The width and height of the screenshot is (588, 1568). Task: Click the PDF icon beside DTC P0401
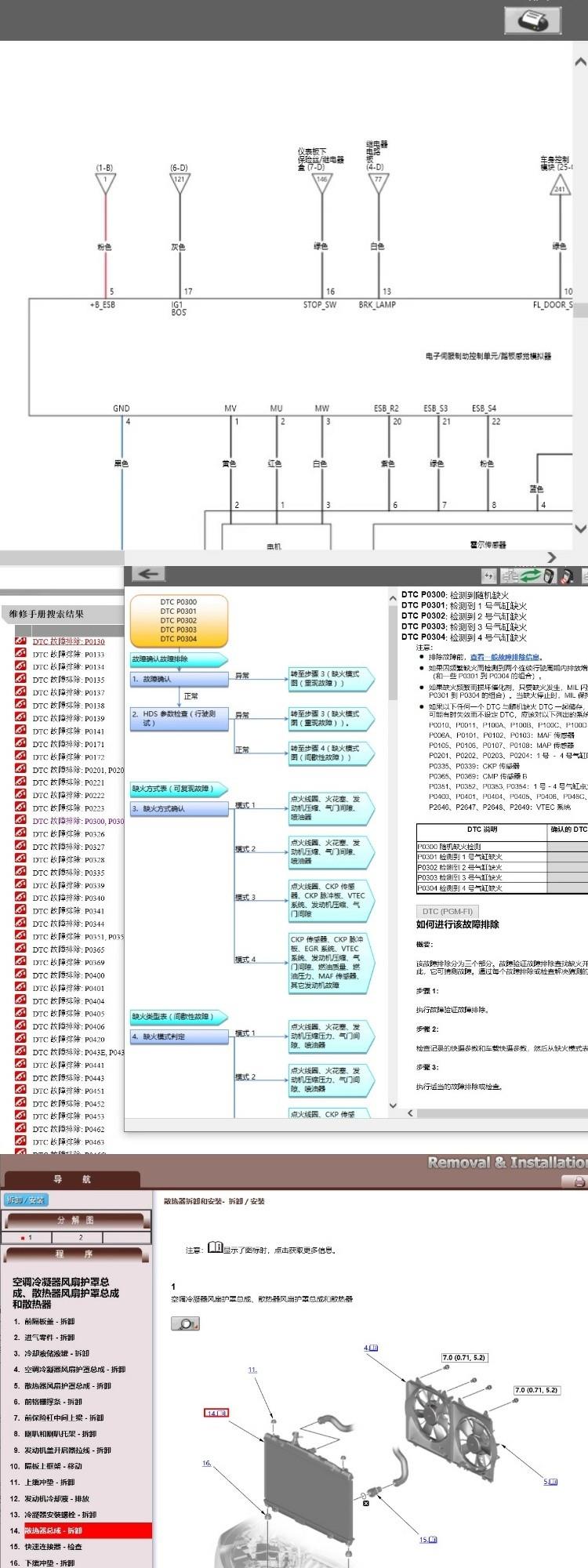point(20,988)
